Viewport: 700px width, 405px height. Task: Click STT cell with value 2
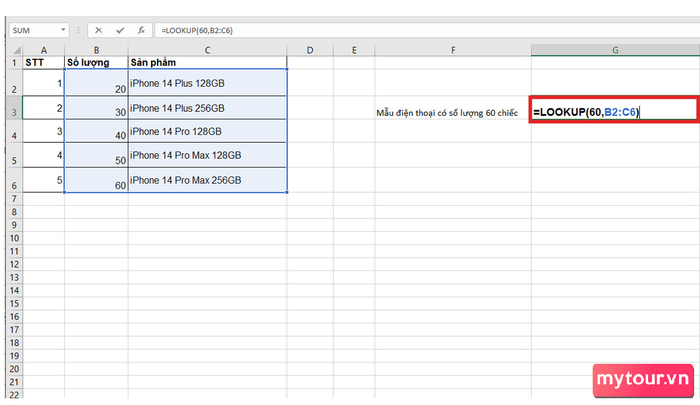pyautogui.click(x=44, y=108)
